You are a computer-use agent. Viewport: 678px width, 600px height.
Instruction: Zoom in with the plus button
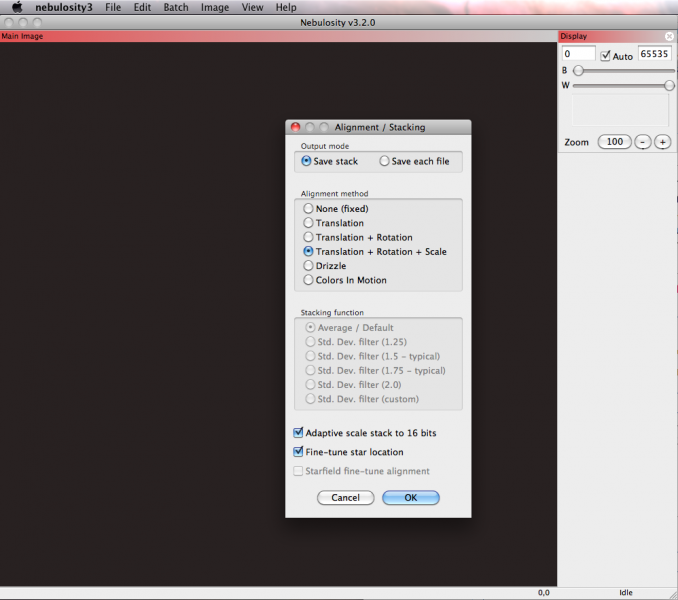point(662,142)
